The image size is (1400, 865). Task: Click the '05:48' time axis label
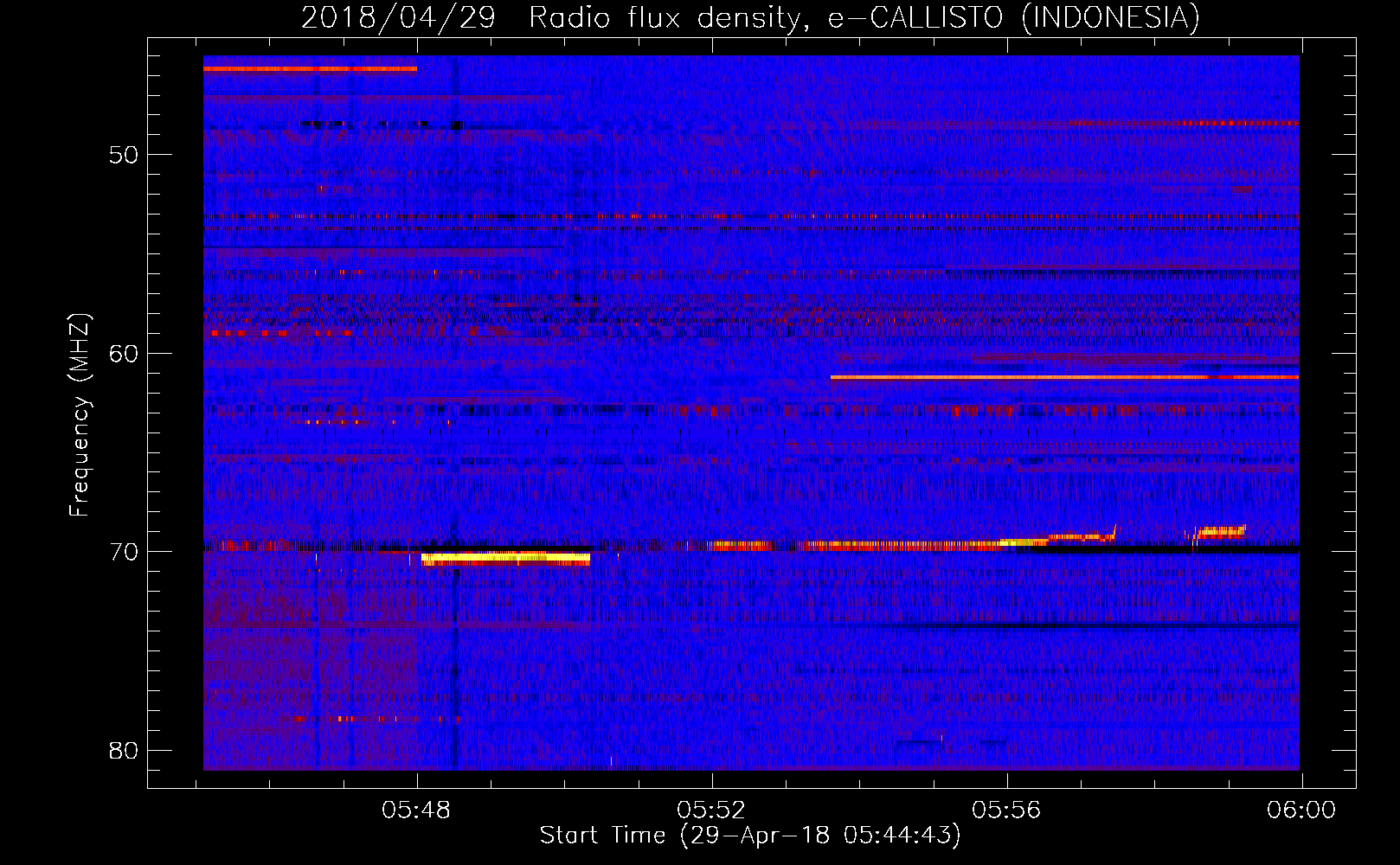(x=416, y=811)
